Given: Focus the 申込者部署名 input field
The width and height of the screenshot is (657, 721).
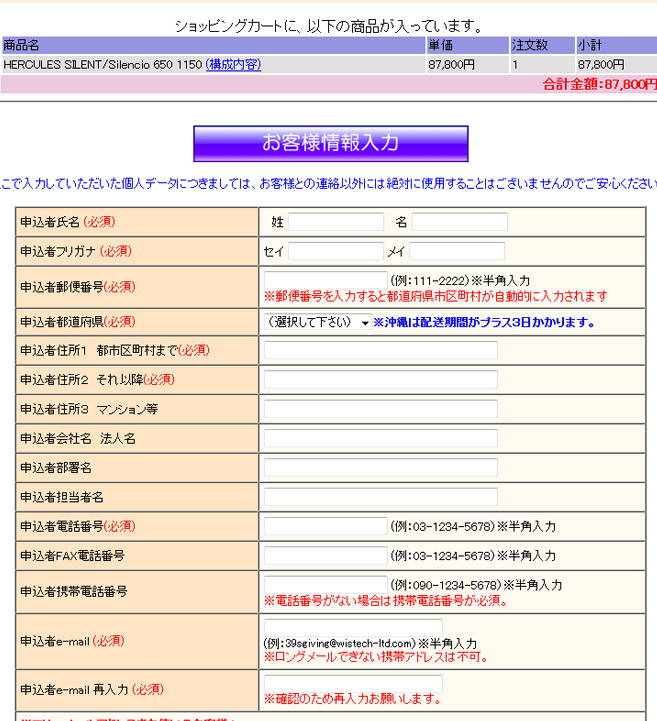Looking at the screenshot, I should point(381,468).
